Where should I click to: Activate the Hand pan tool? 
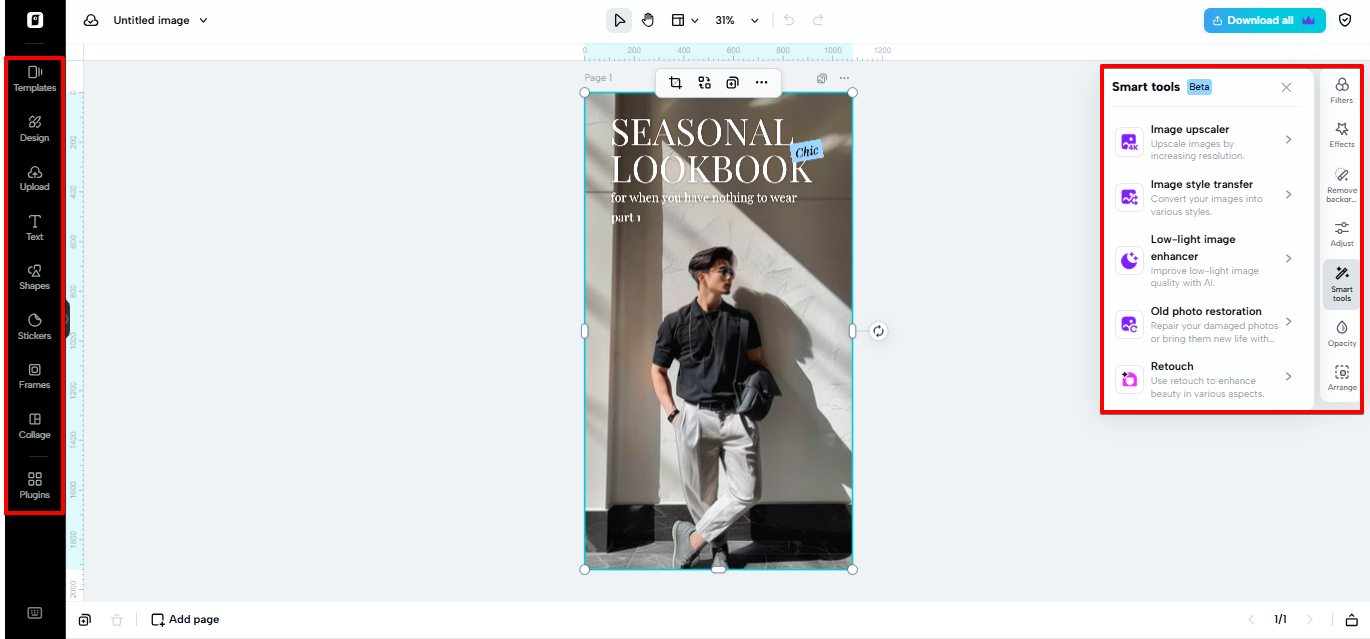pyautogui.click(x=648, y=19)
